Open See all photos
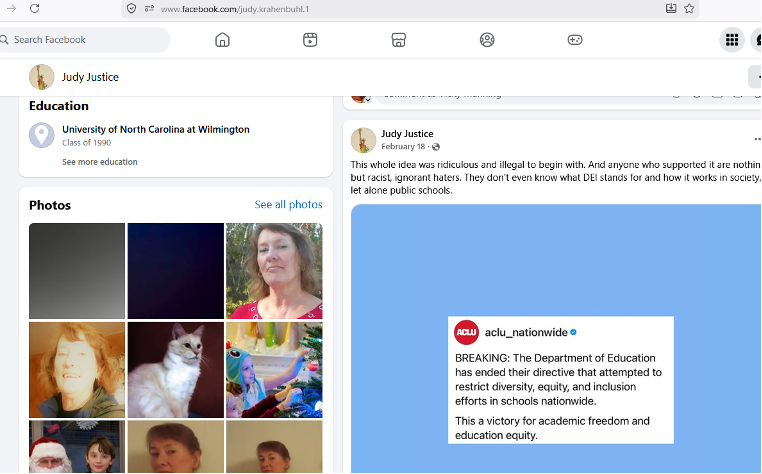Viewport: 762px width, 474px height. [288, 205]
